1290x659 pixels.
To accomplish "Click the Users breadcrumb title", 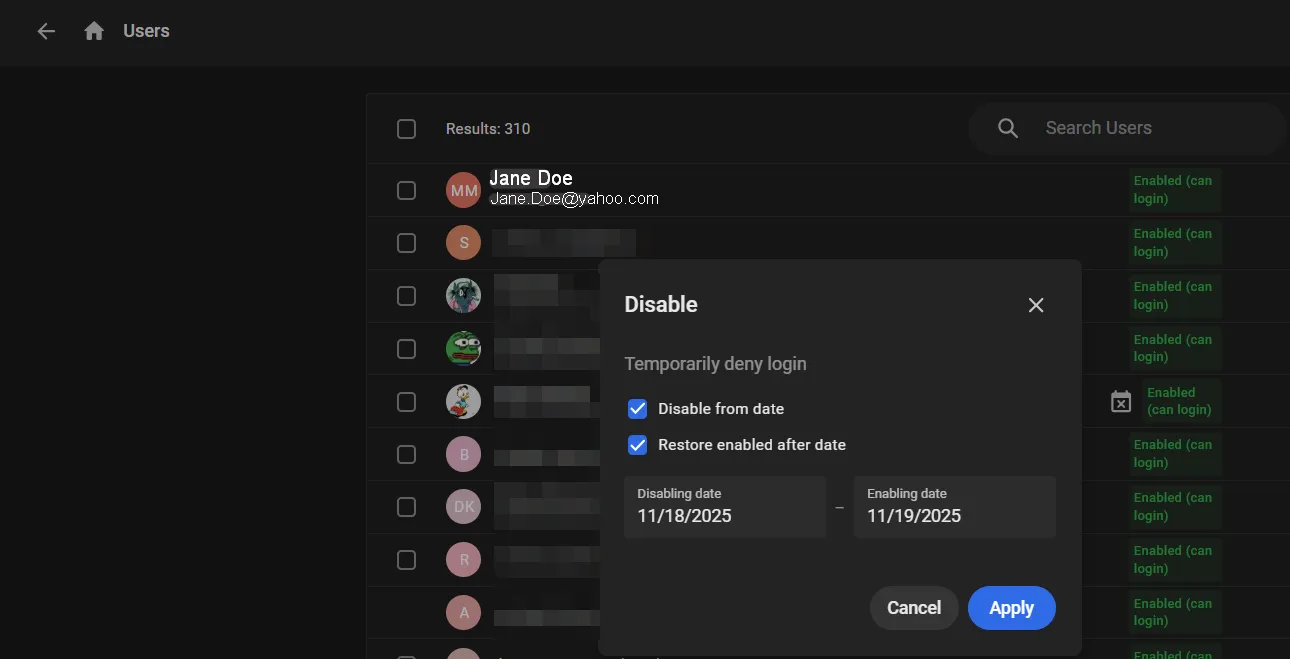I will [x=146, y=31].
